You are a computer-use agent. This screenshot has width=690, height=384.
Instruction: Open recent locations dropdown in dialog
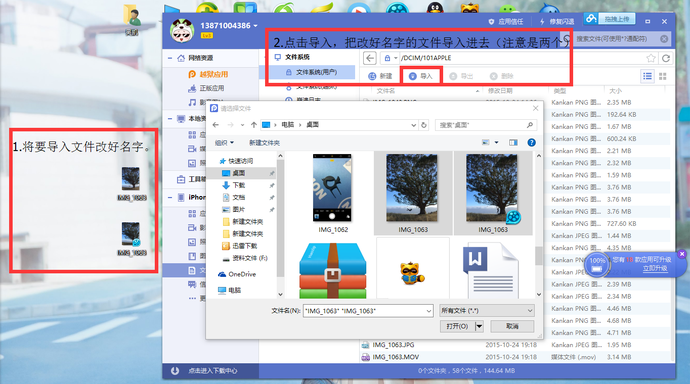tap(242, 125)
